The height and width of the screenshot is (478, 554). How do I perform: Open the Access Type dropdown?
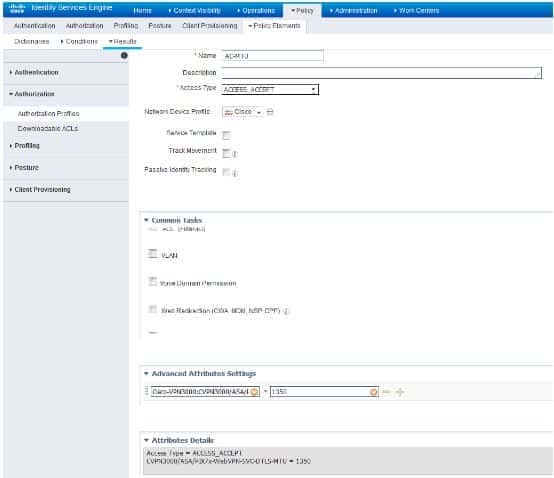(270, 89)
